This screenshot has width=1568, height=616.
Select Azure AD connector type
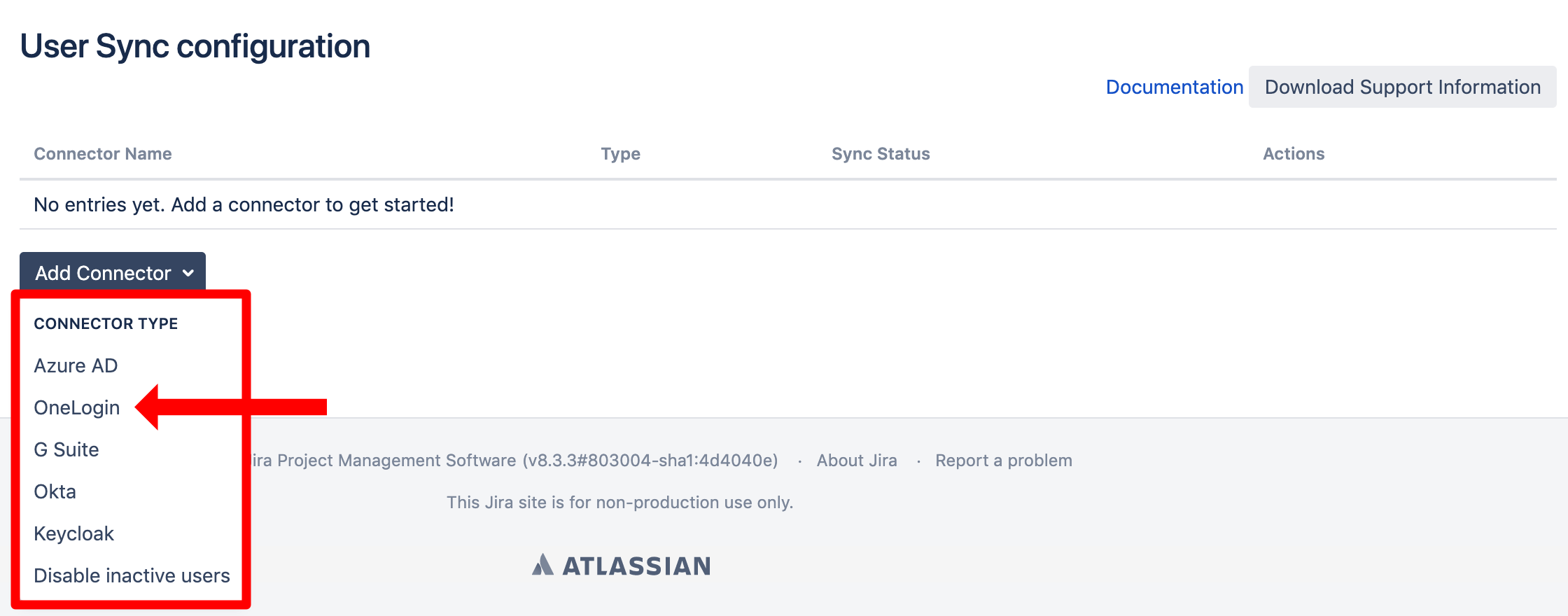coord(76,365)
